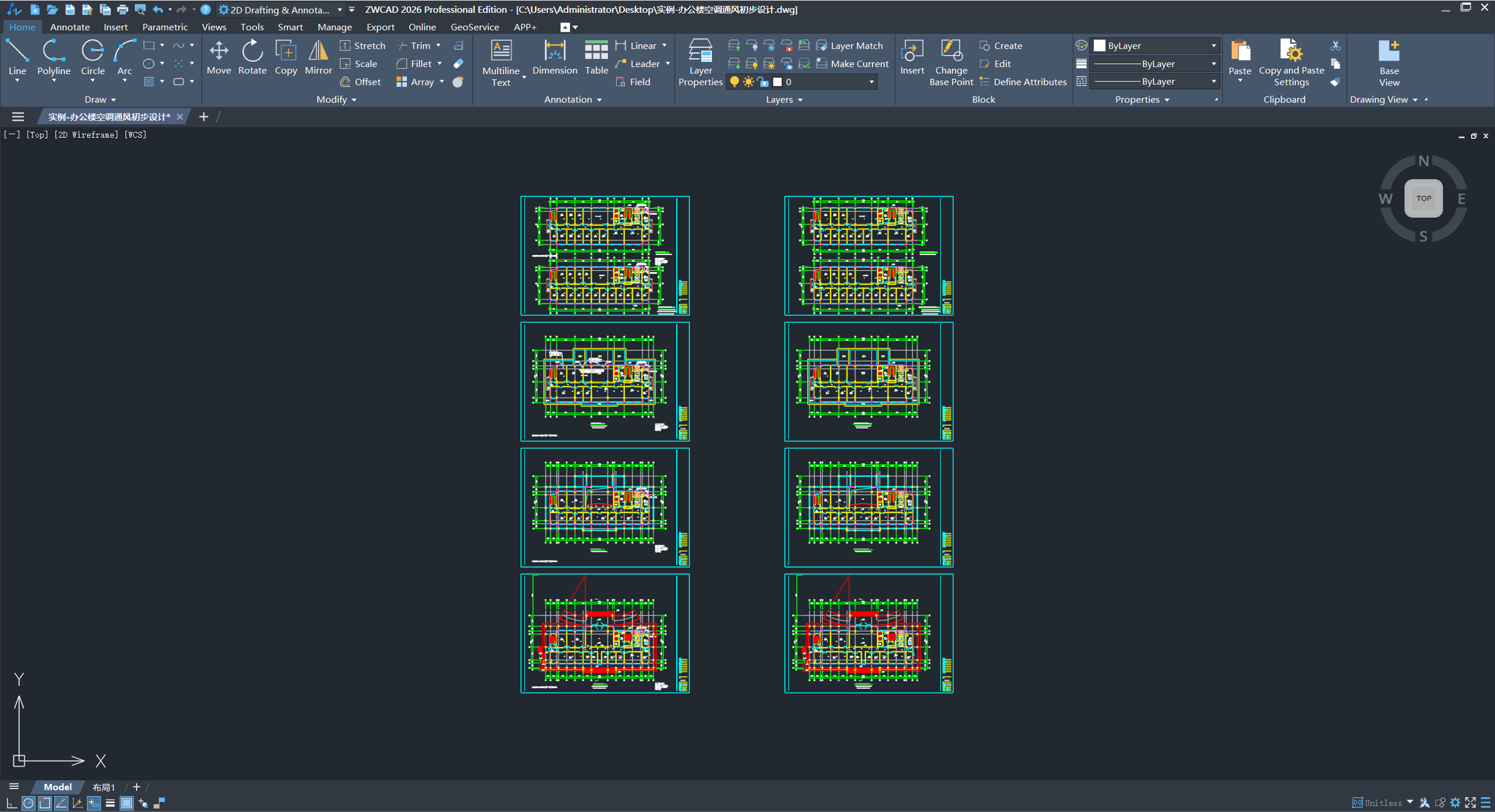
Task: Toggle lineweight display in the status bar
Action: 110,803
